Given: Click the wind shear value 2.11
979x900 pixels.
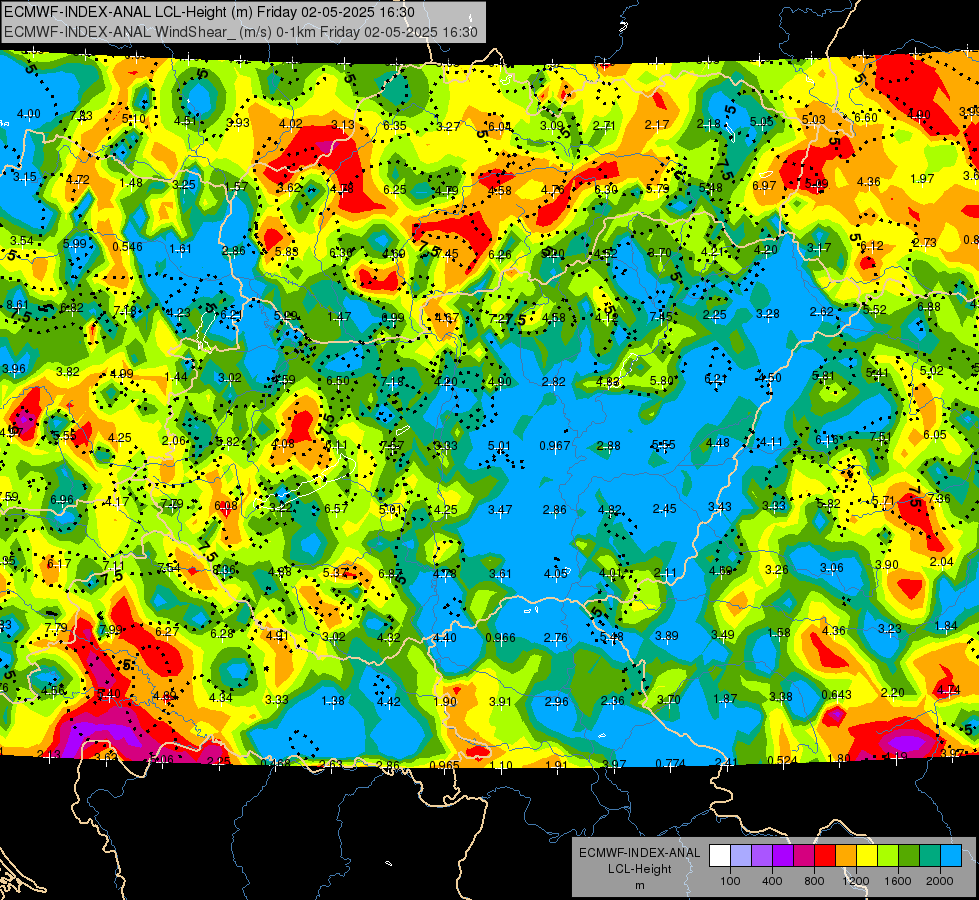Looking at the screenshot, I should click(x=665, y=573).
